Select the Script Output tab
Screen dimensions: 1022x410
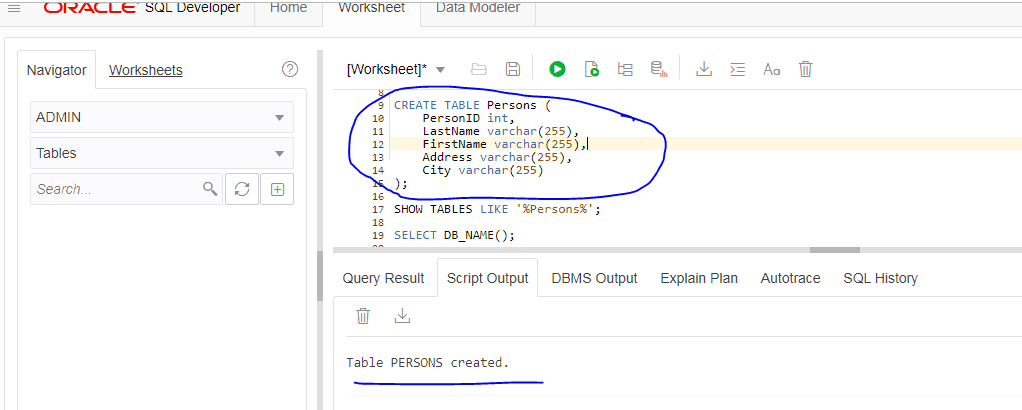pyautogui.click(x=488, y=278)
